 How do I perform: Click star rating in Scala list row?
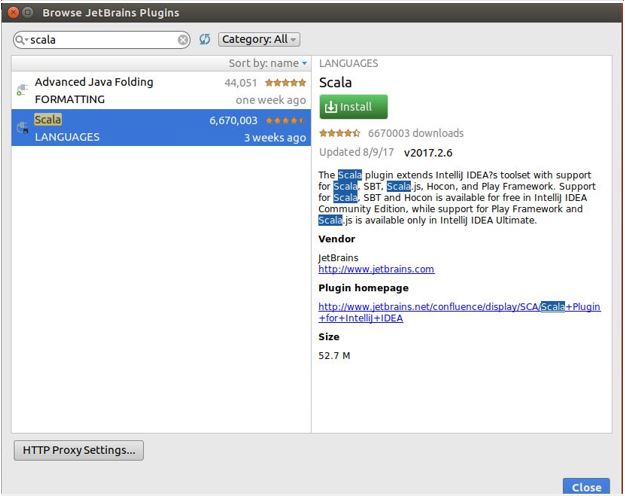click(x=285, y=120)
